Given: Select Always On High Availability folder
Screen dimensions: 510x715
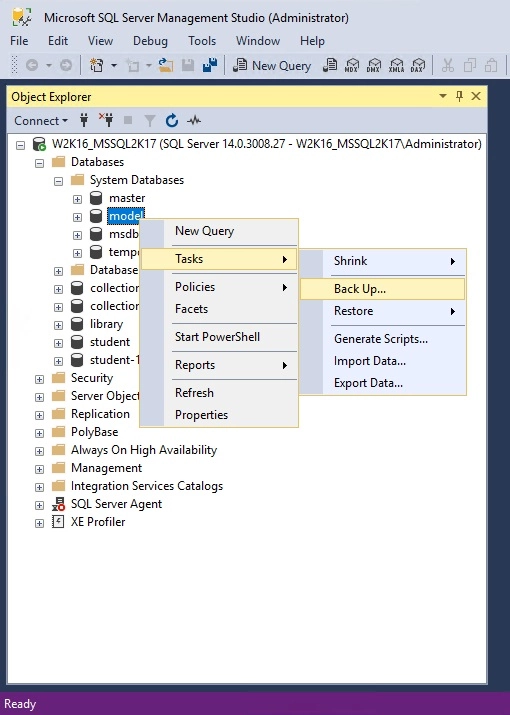Looking at the screenshot, I should 144,450.
